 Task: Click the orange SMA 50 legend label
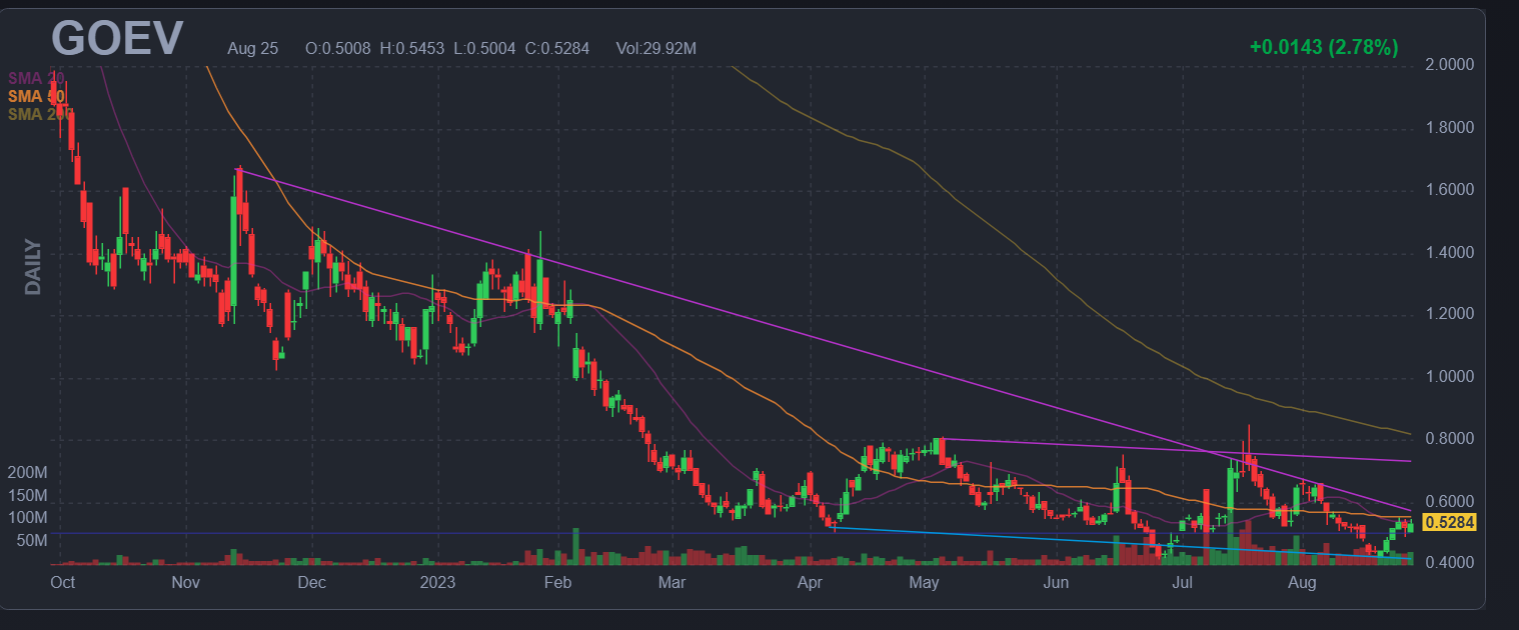pyautogui.click(x=36, y=96)
